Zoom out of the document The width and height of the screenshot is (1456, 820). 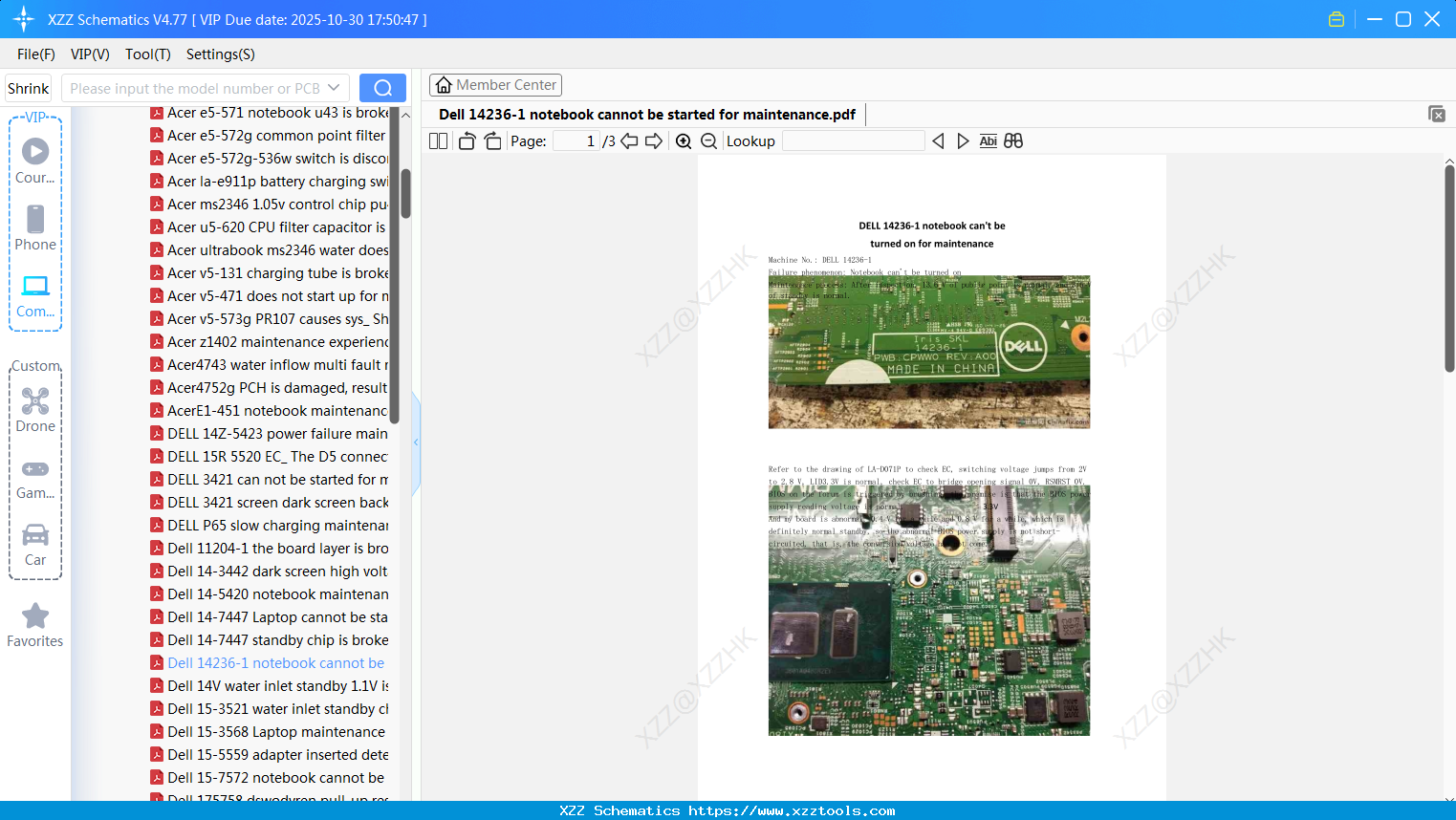click(708, 141)
